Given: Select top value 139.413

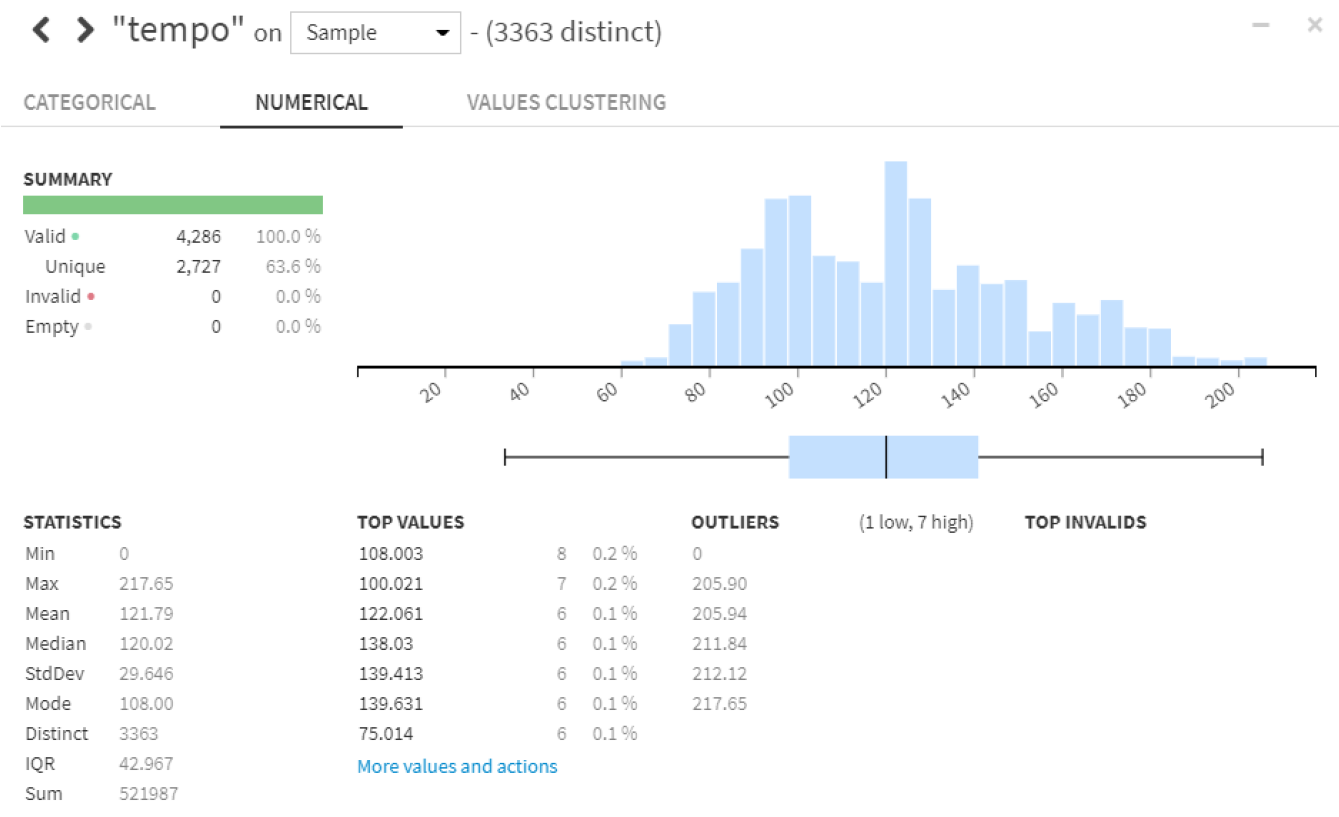Looking at the screenshot, I should click(x=390, y=674).
